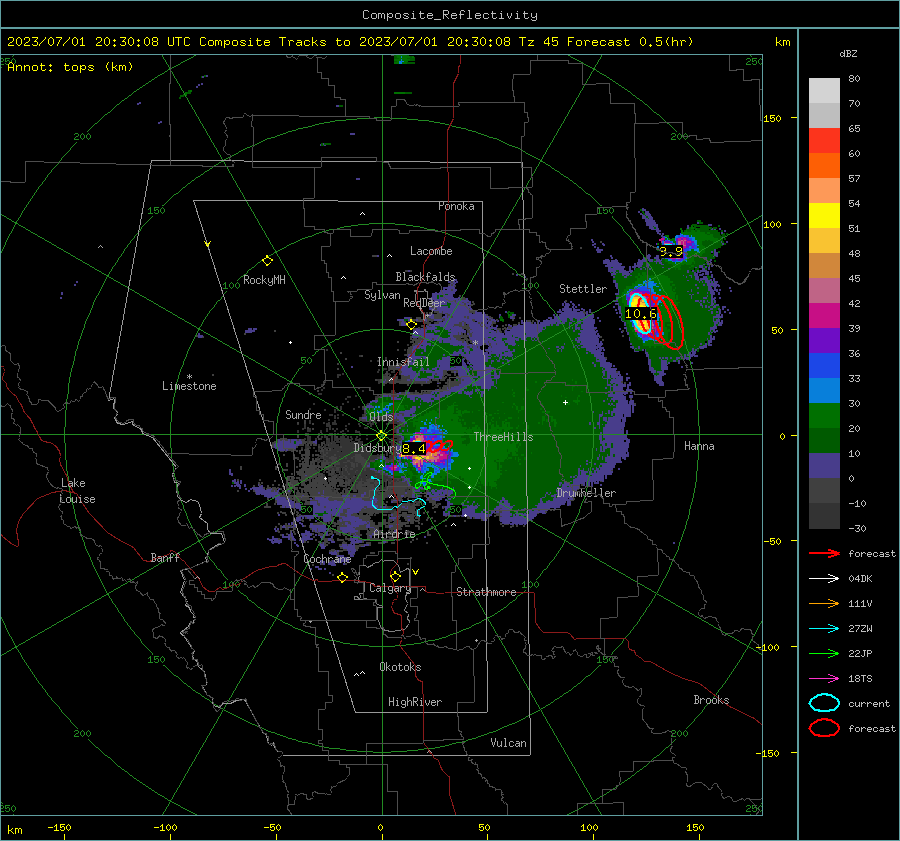Click the red forecast ellipse legend icon

824,728
